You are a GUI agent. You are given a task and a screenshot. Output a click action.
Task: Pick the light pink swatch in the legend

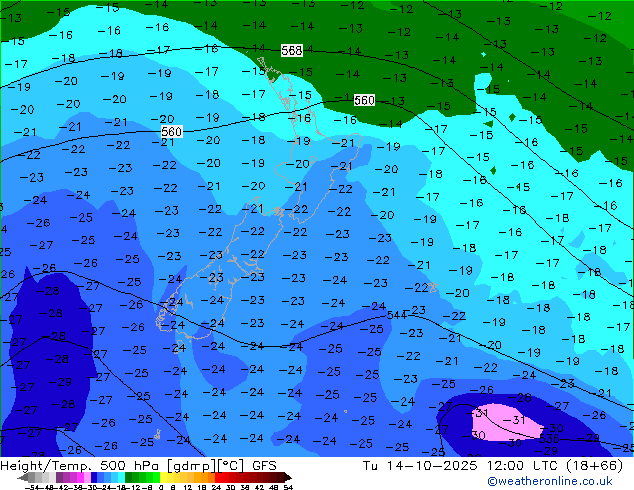pos(87,478)
